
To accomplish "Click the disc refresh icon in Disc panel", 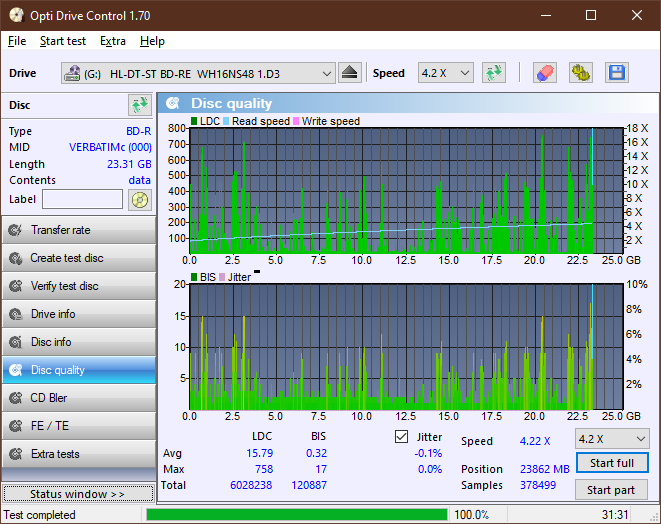I will pos(139,105).
